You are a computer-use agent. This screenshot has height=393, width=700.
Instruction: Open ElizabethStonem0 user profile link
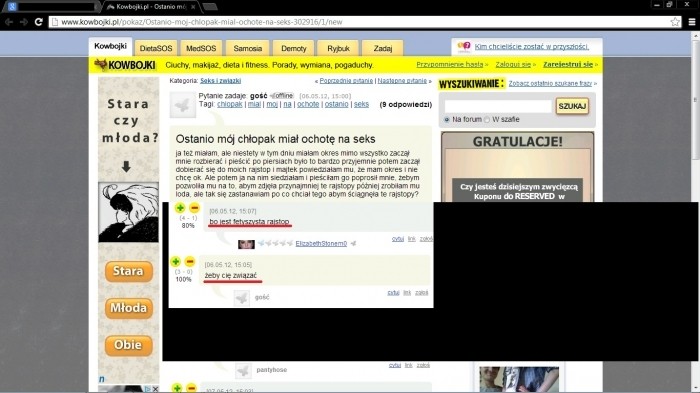coord(321,243)
